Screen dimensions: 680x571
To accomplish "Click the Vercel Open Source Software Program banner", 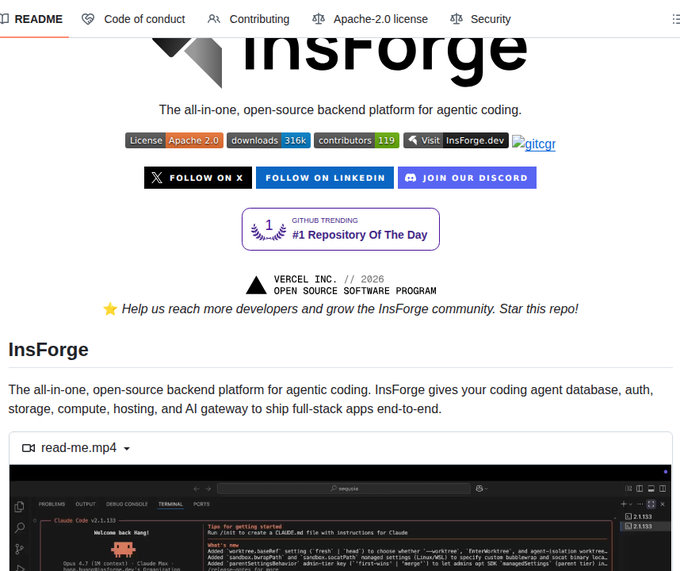I will 341,285.
